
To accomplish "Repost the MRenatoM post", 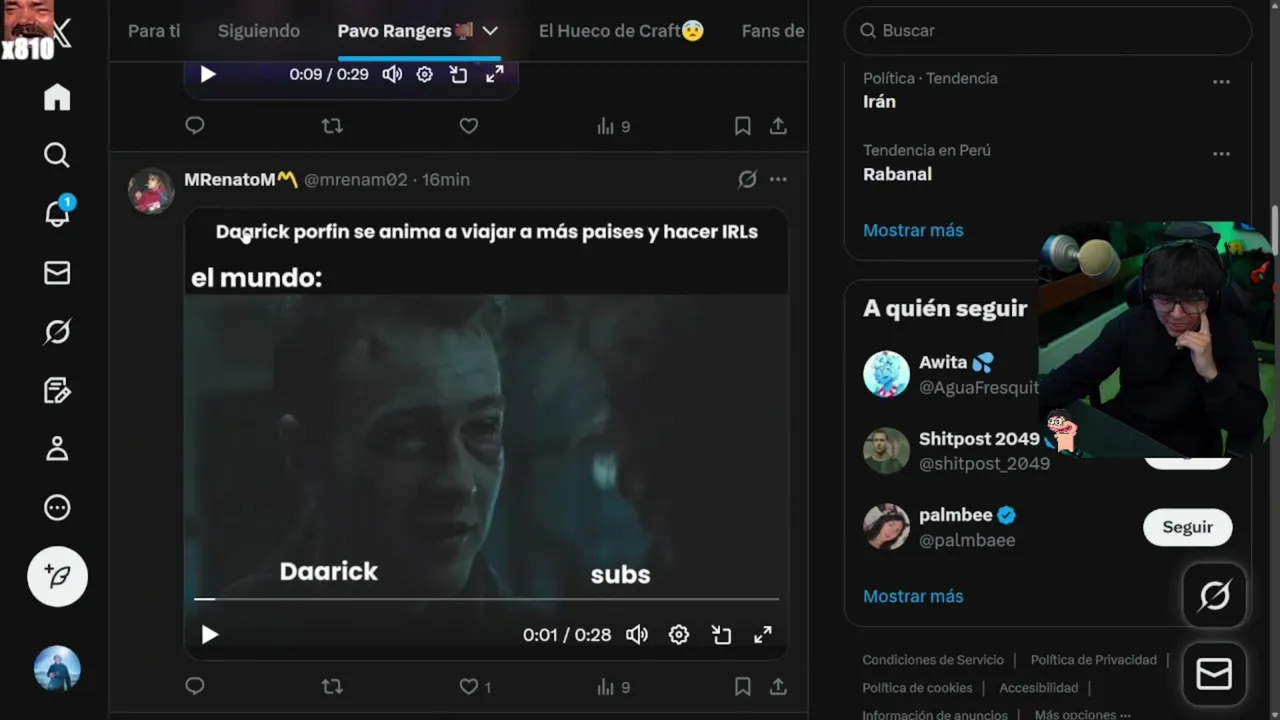I will (x=332, y=686).
